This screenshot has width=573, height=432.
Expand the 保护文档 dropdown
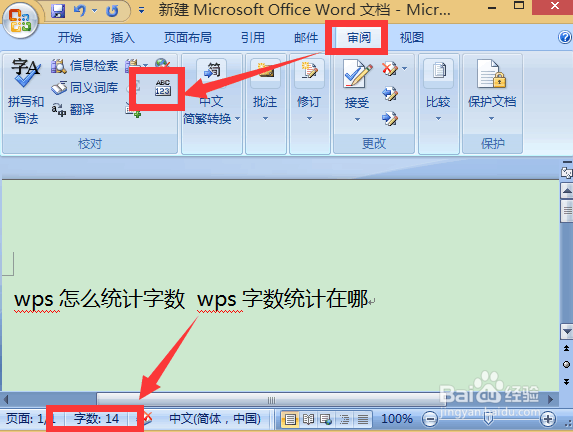pyautogui.click(x=492, y=118)
